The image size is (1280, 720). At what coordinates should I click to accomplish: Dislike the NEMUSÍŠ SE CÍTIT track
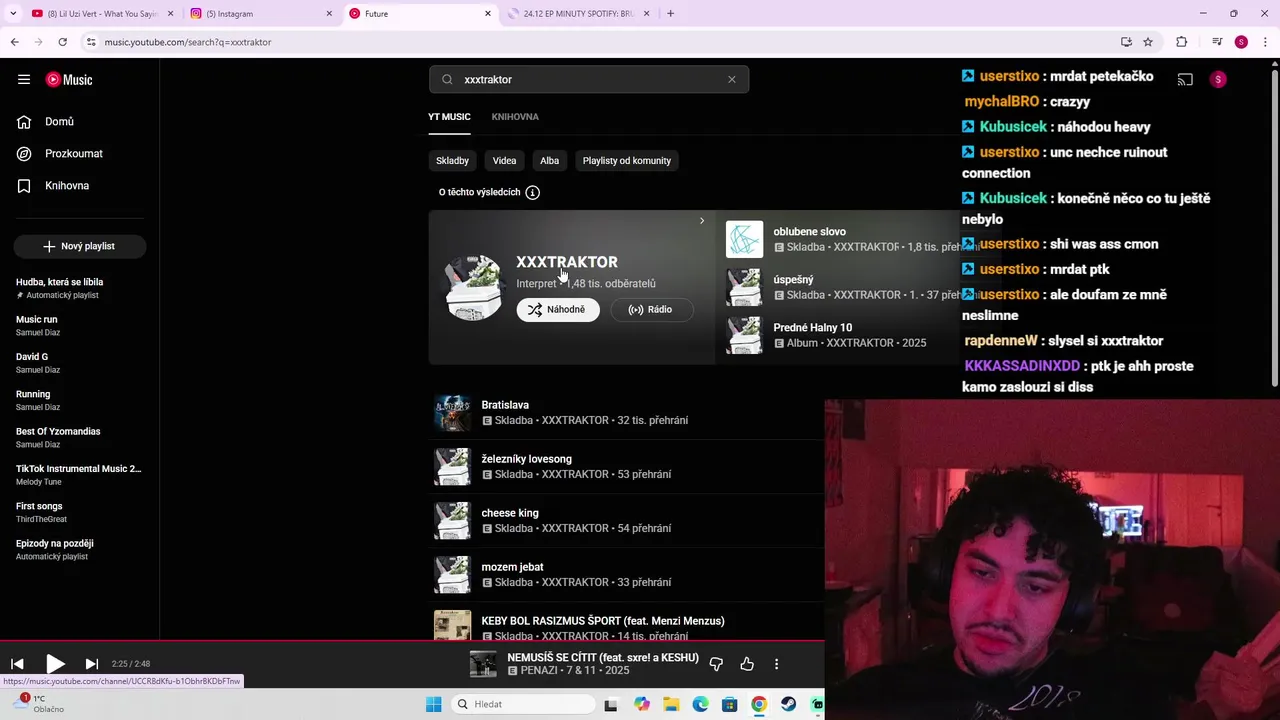click(x=716, y=664)
